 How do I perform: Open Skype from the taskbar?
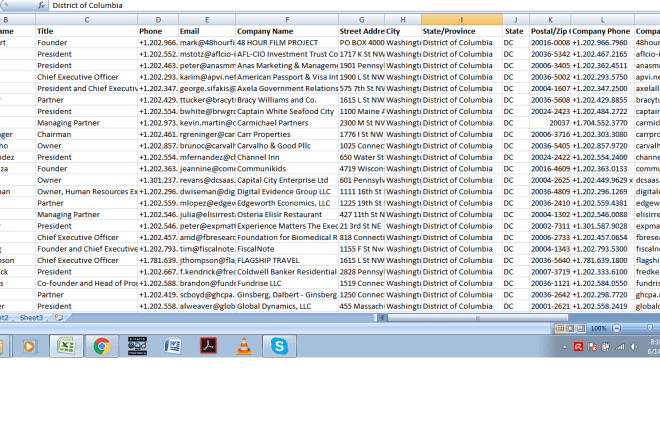279,346
